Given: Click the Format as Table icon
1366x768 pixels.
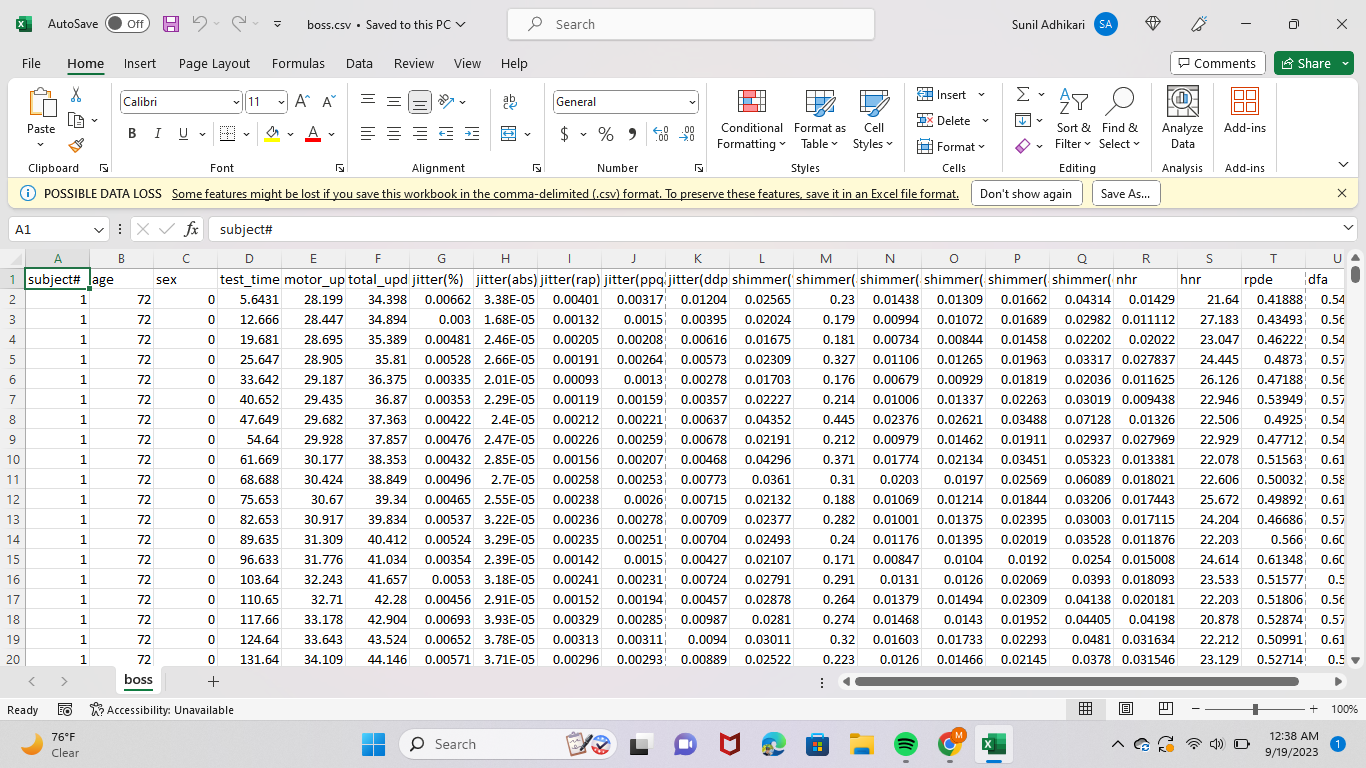Looking at the screenshot, I should 819,120.
